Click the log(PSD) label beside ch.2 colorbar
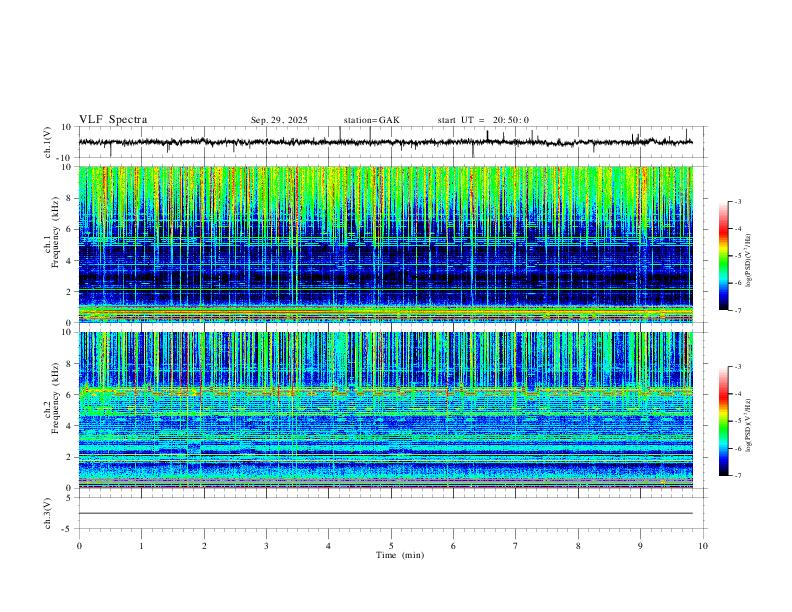This screenshot has width=792, height=612. coord(748,426)
